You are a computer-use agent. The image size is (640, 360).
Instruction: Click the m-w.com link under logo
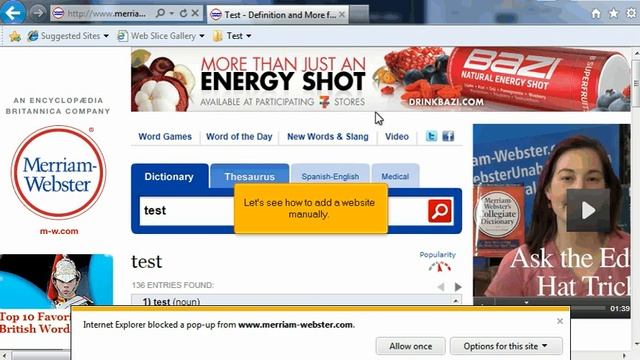click(59, 231)
